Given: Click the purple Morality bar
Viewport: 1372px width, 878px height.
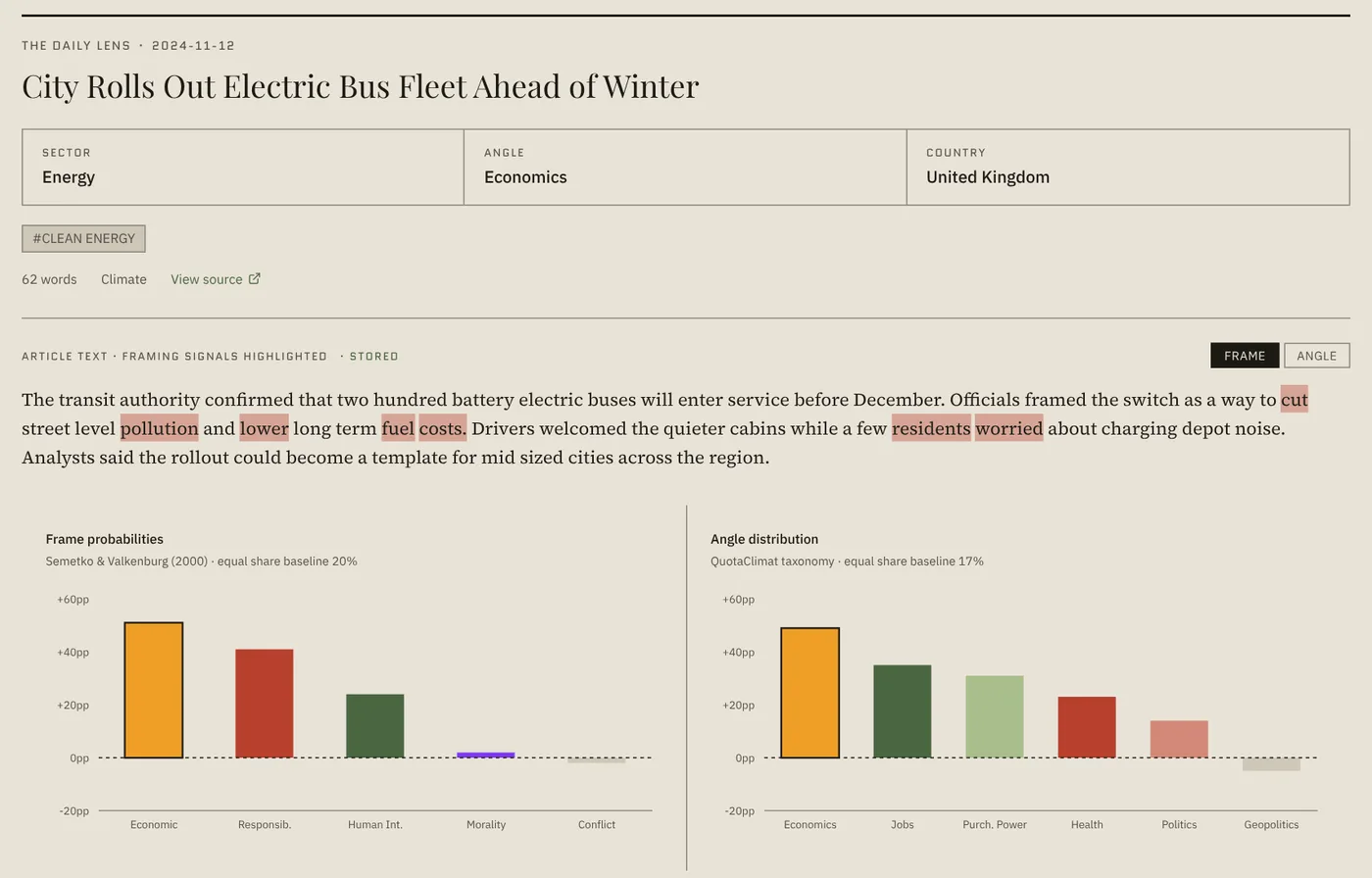Looking at the screenshot, I should 486,755.
